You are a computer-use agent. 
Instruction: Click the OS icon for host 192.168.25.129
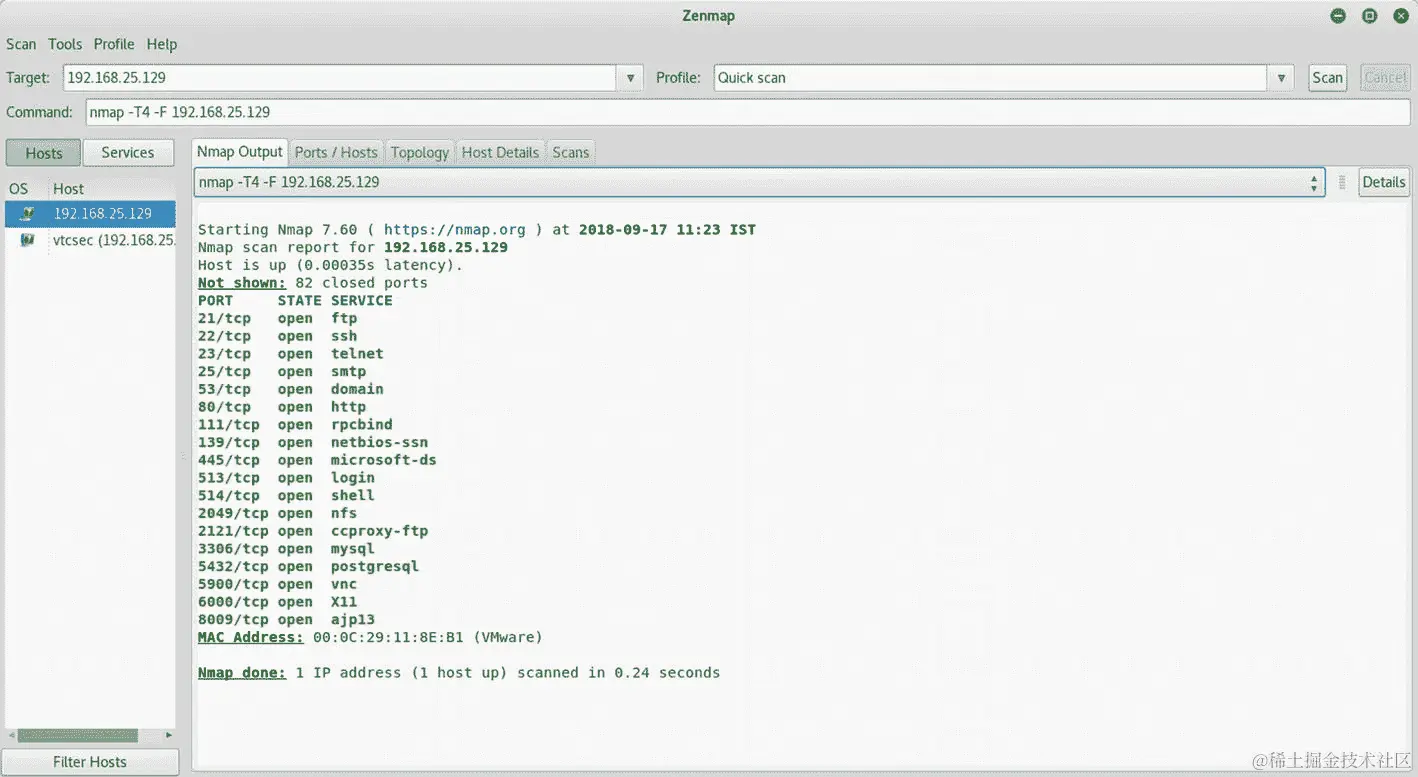point(27,213)
